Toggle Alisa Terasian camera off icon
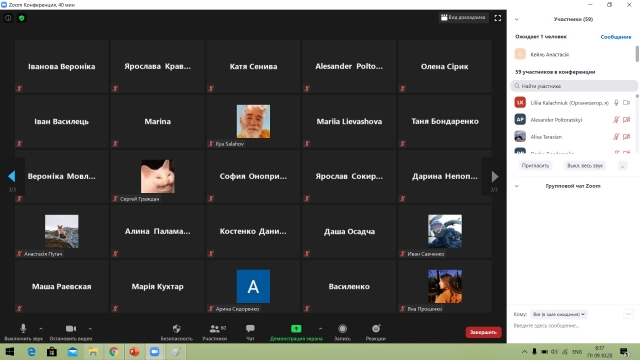Viewport: 640px width, 360px height. [627, 137]
